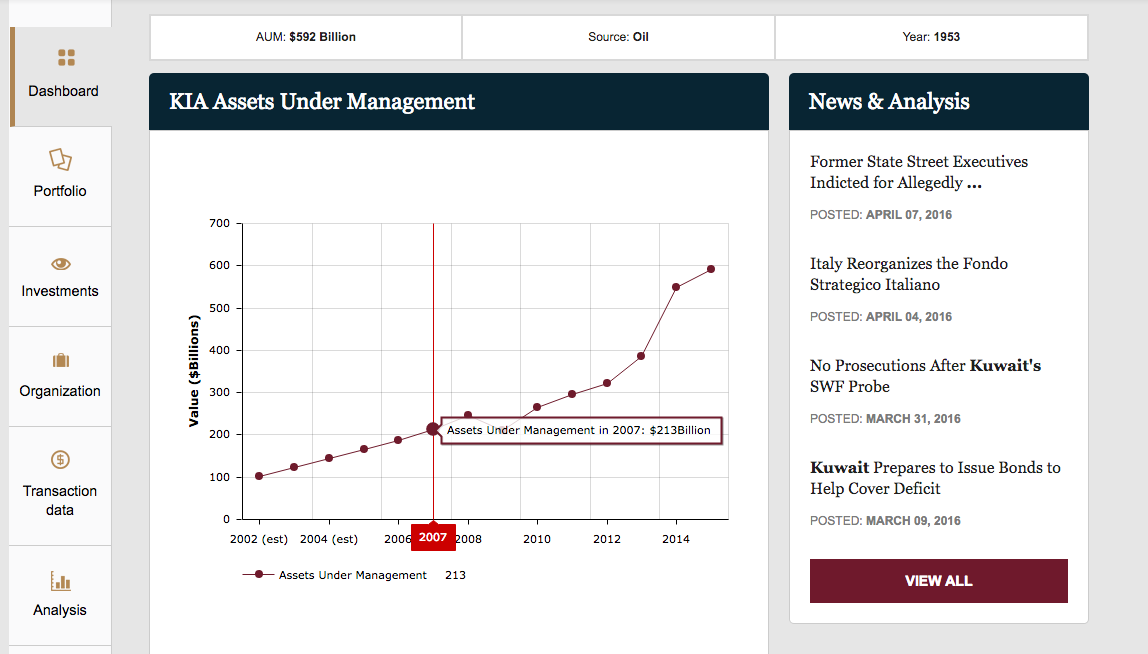The image size is (1148, 654).
Task: Click the Organization briefcase icon
Action: pyautogui.click(x=61, y=360)
